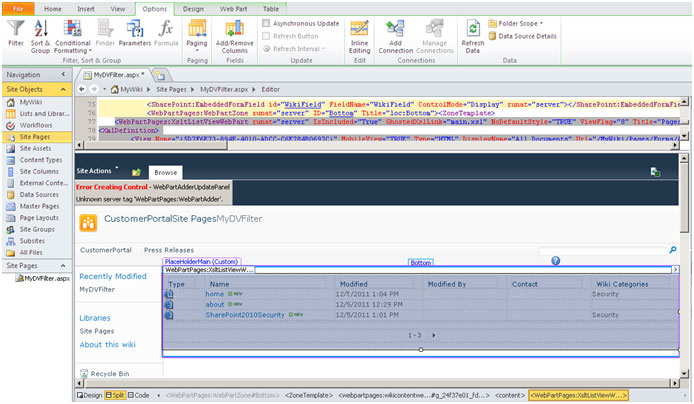Viewport: 694px width, 404px height.
Task: Open the Design ribbon tab
Action: pyautogui.click(x=193, y=9)
